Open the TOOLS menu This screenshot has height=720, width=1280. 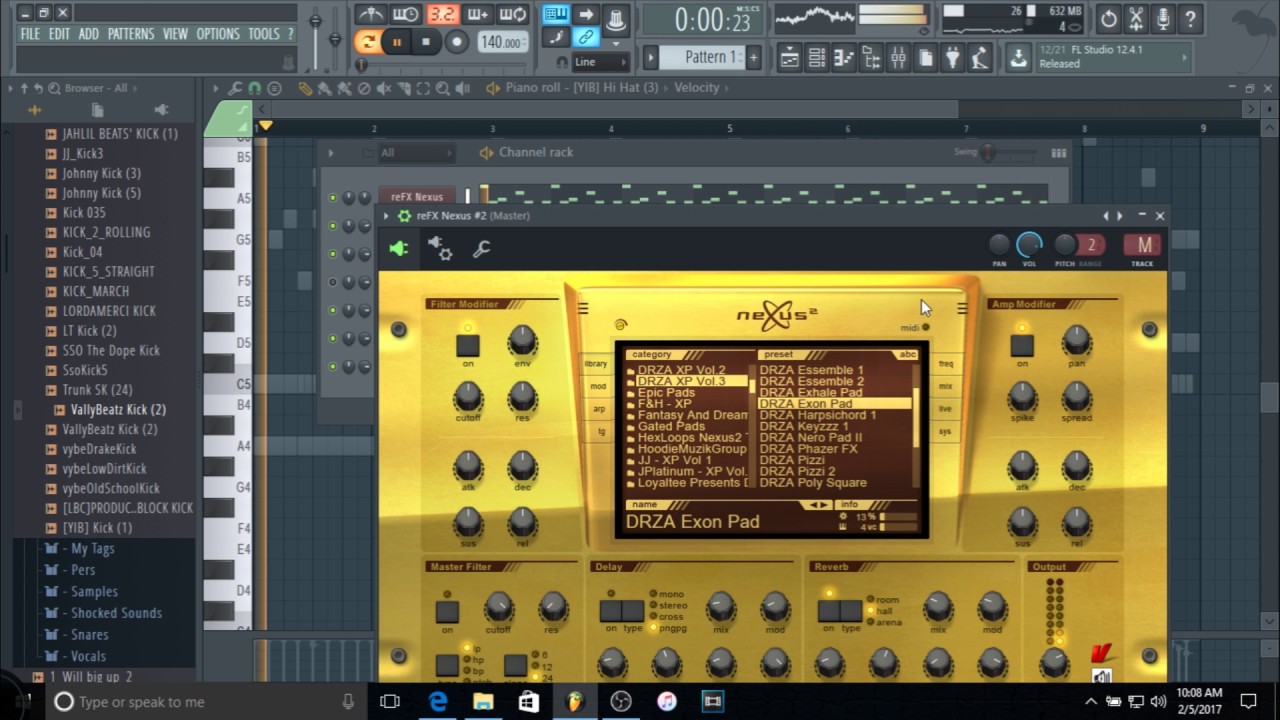(x=264, y=34)
